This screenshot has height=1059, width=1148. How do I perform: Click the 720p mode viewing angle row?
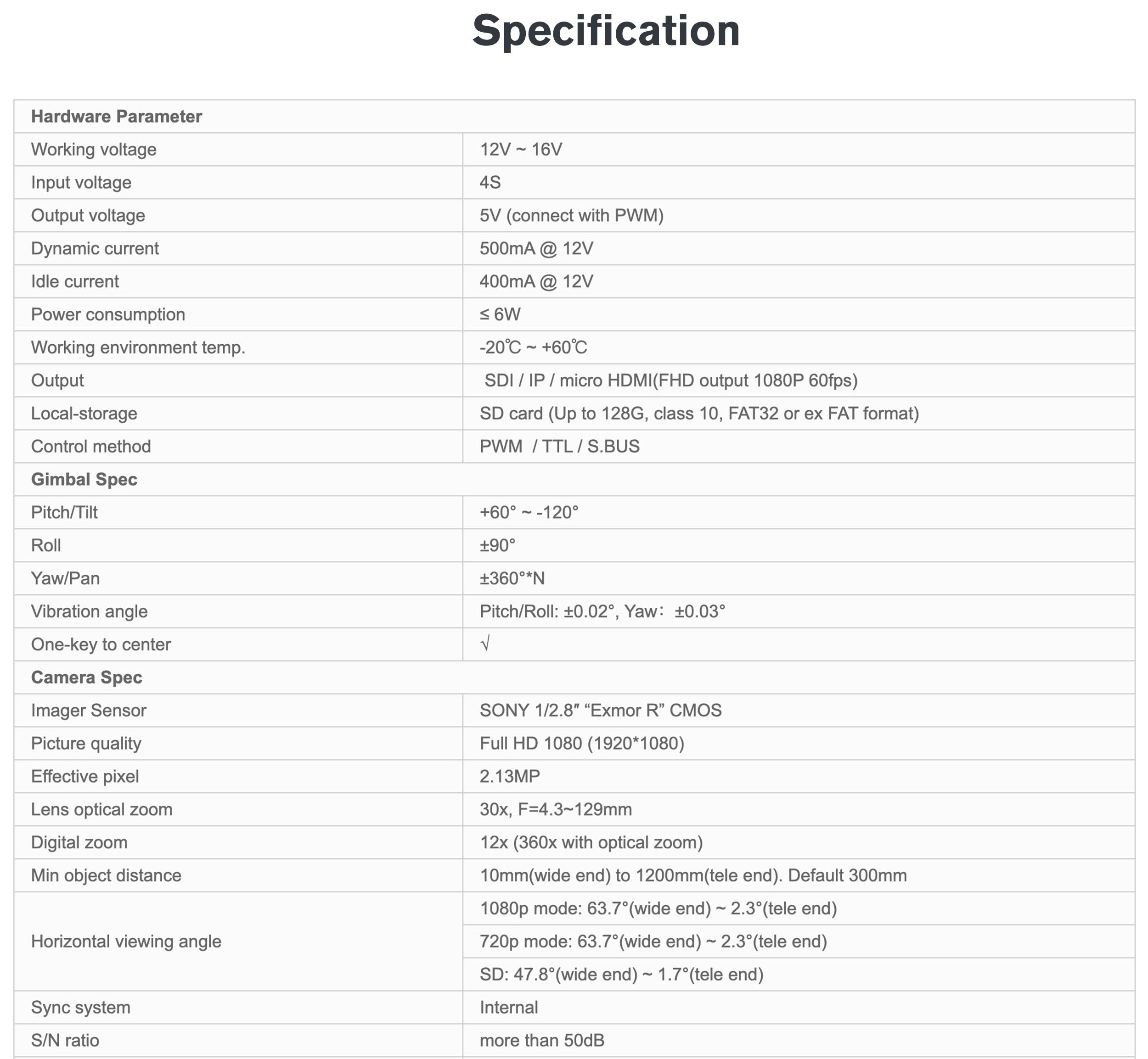tap(653, 941)
